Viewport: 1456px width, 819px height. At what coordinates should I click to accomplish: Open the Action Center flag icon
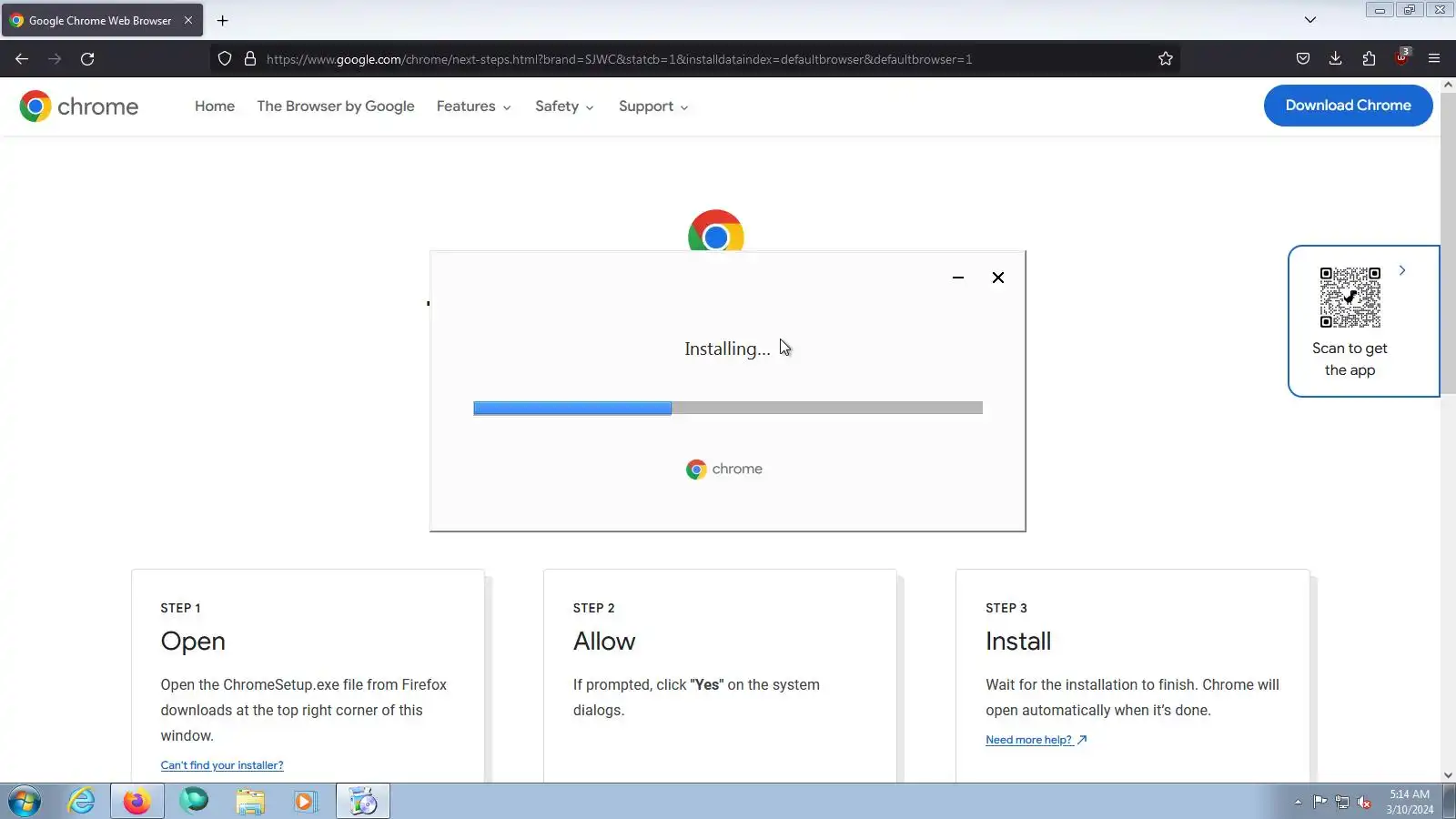1319,802
